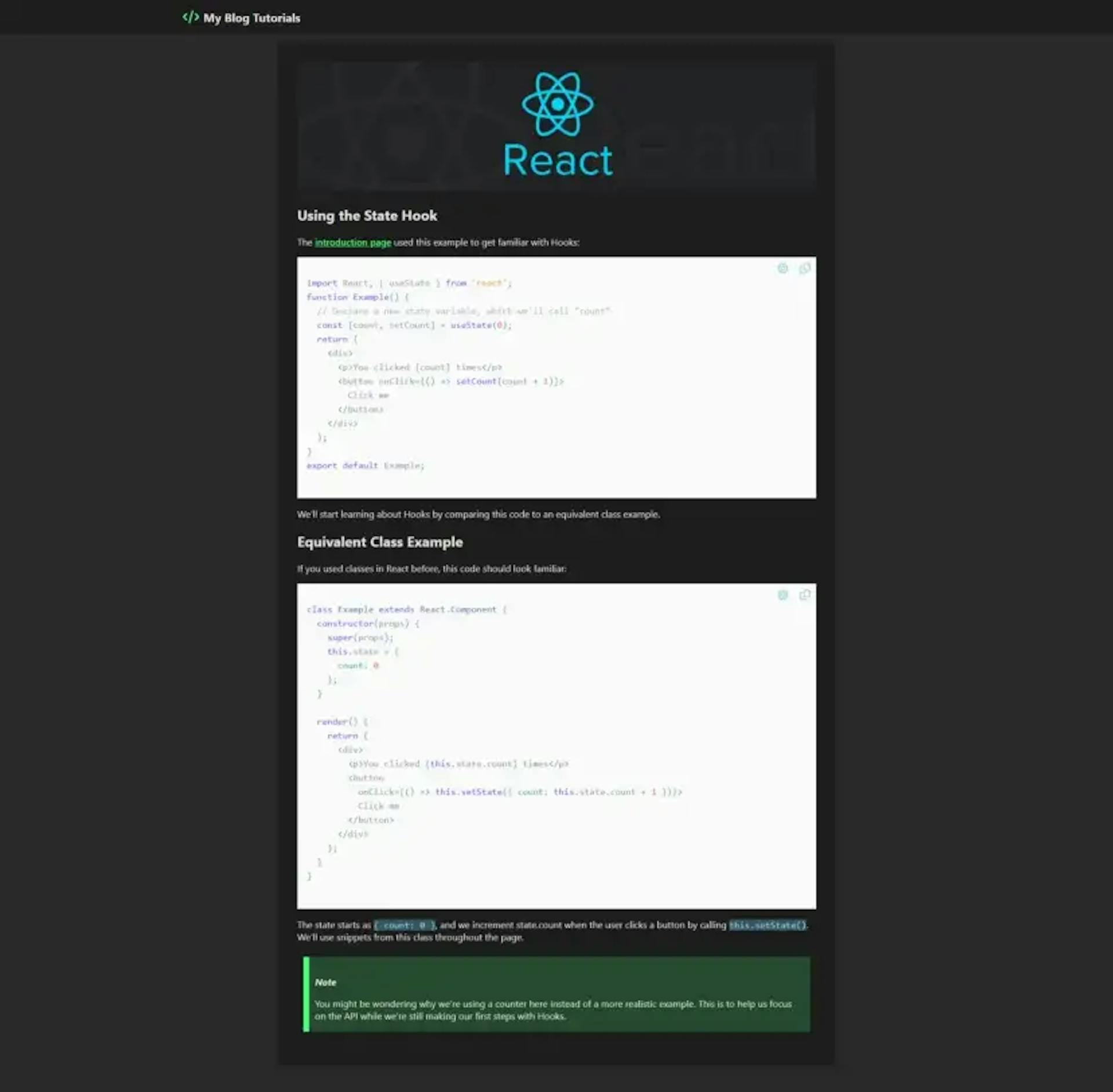The height and width of the screenshot is (1092, 1113).
Task: Click the import React code line
Action: pyautogui.click(x=409, y=283)
